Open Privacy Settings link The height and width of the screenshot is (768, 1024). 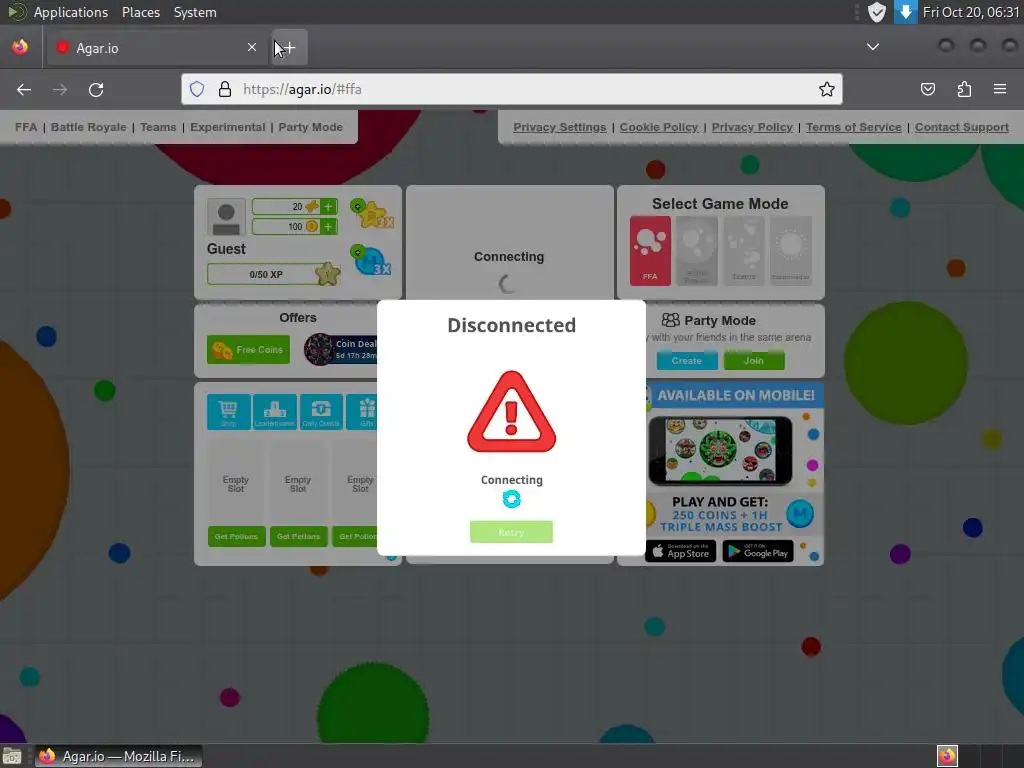[x=560, y=127]
